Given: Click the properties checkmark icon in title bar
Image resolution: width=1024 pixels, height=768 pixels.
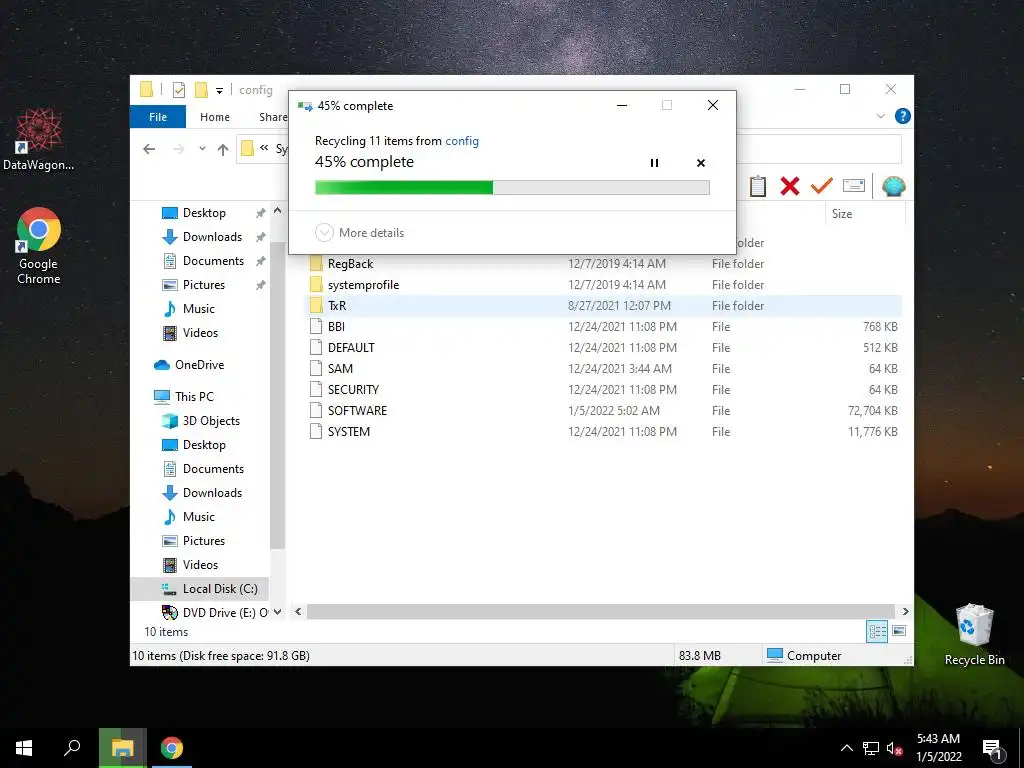Looking at the screenshot, I should [x=178, y=90].
